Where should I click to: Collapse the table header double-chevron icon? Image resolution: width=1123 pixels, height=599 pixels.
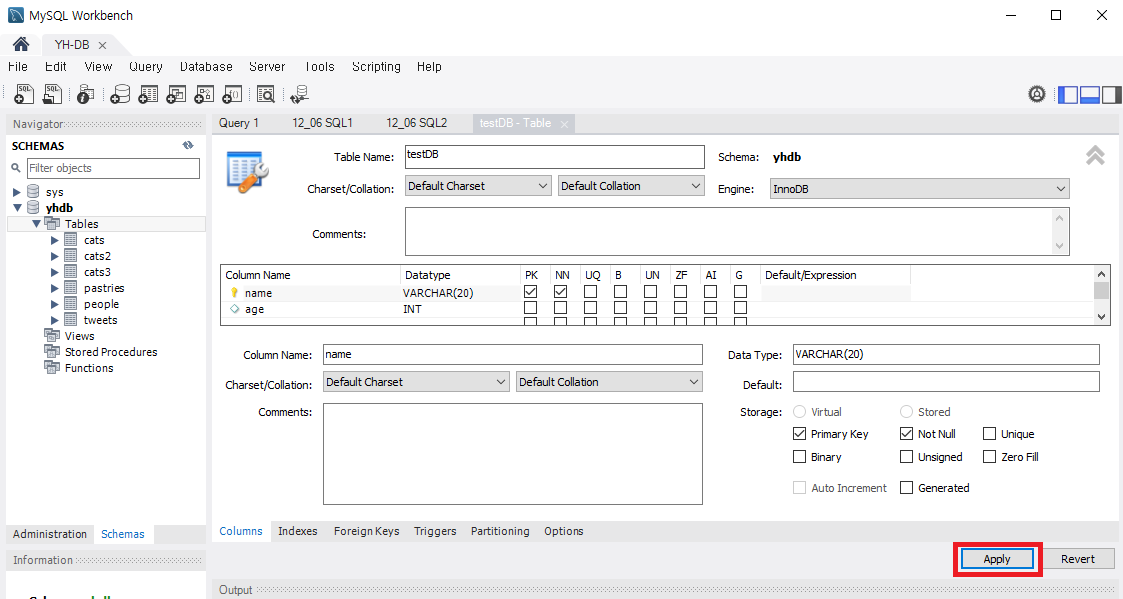point(1095,155)
